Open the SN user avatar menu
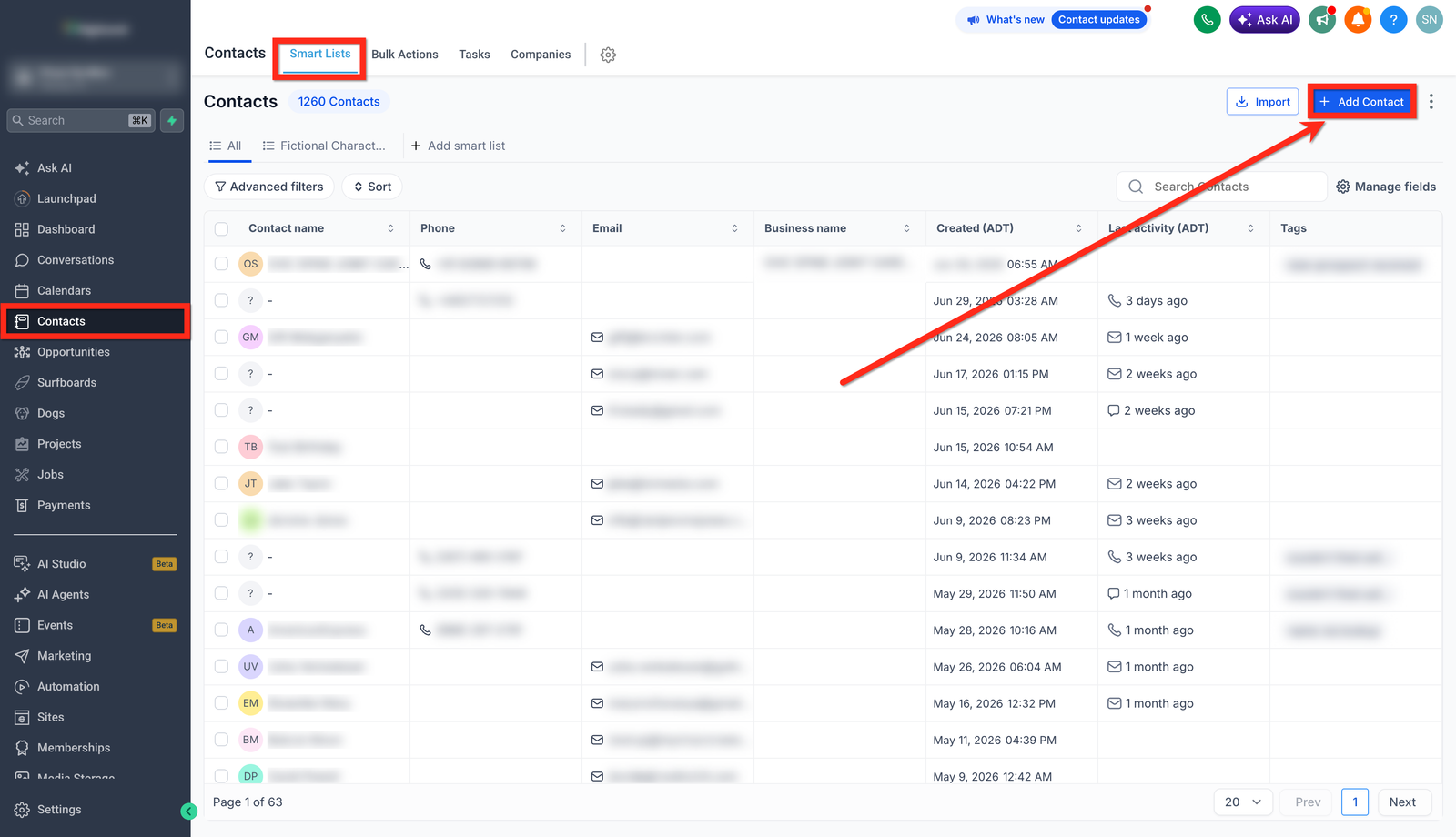Viewport: 1456px width, 837px height. click(x=1430, y=19)
